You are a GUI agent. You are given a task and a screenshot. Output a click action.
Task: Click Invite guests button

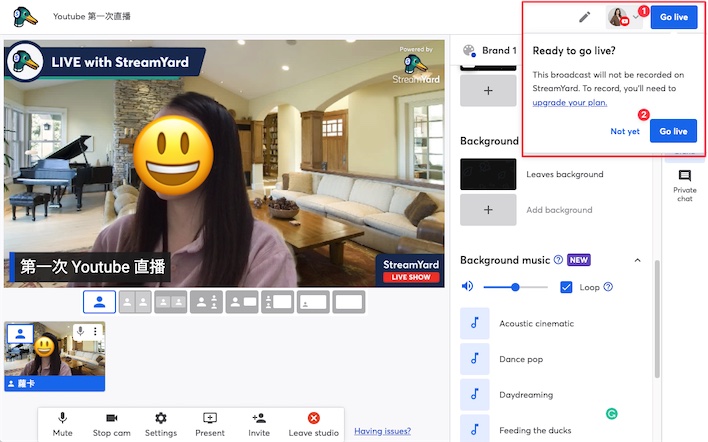tap(259, 424)
